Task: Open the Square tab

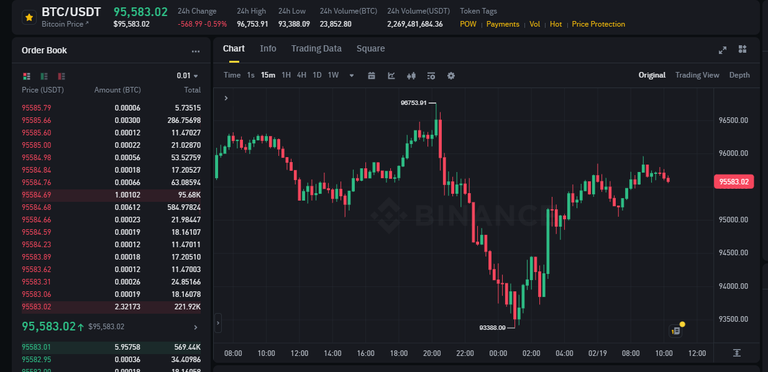Action: (x=371, y=48)
